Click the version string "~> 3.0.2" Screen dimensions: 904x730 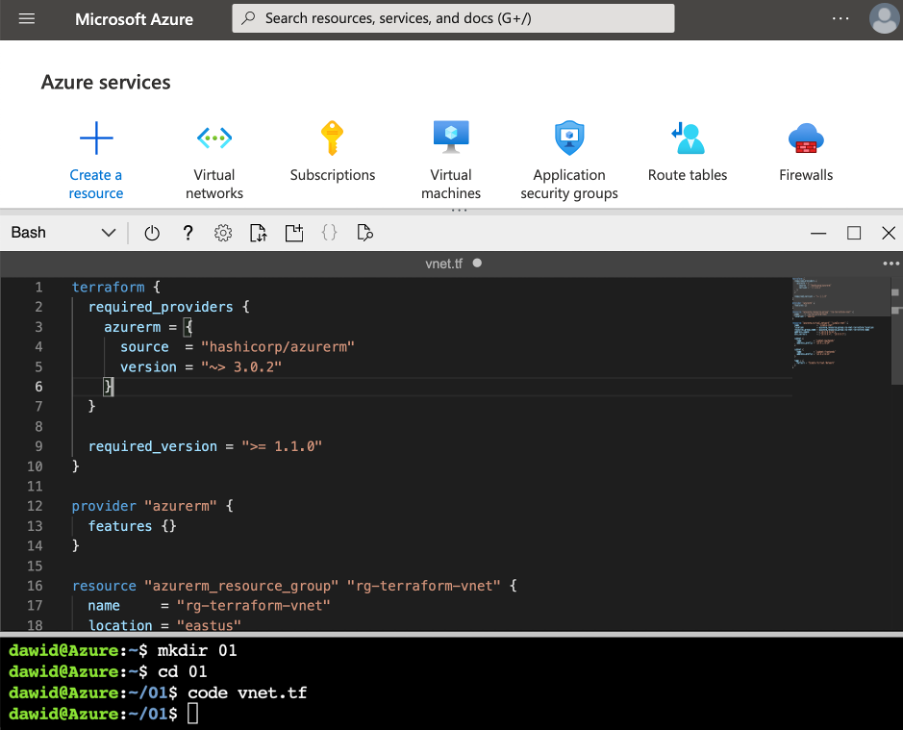click(x=241, y=367)
